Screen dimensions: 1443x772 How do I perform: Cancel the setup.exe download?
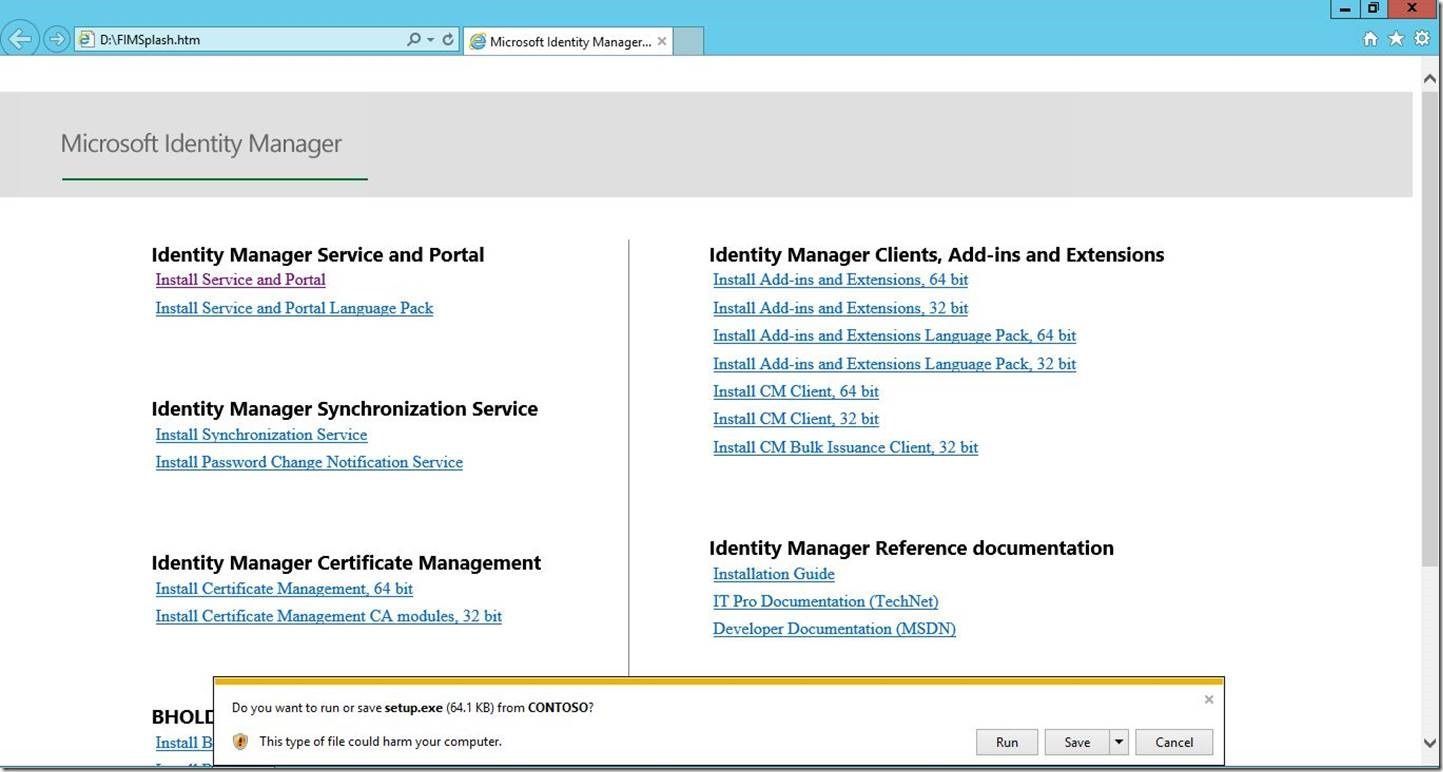pyautogui.click(x=1174, y=742)
